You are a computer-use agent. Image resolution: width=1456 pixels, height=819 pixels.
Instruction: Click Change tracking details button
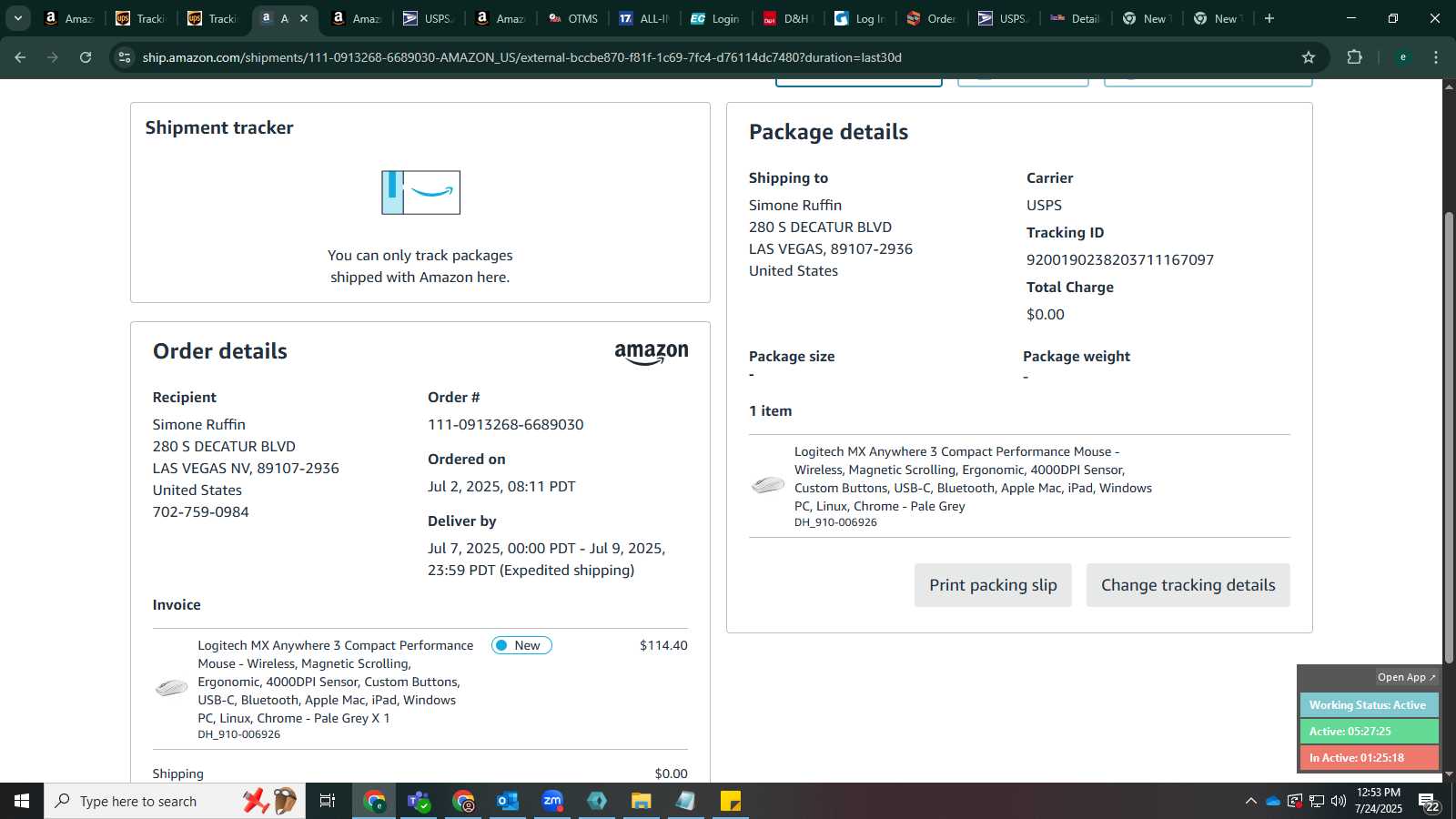(1188, 585)
